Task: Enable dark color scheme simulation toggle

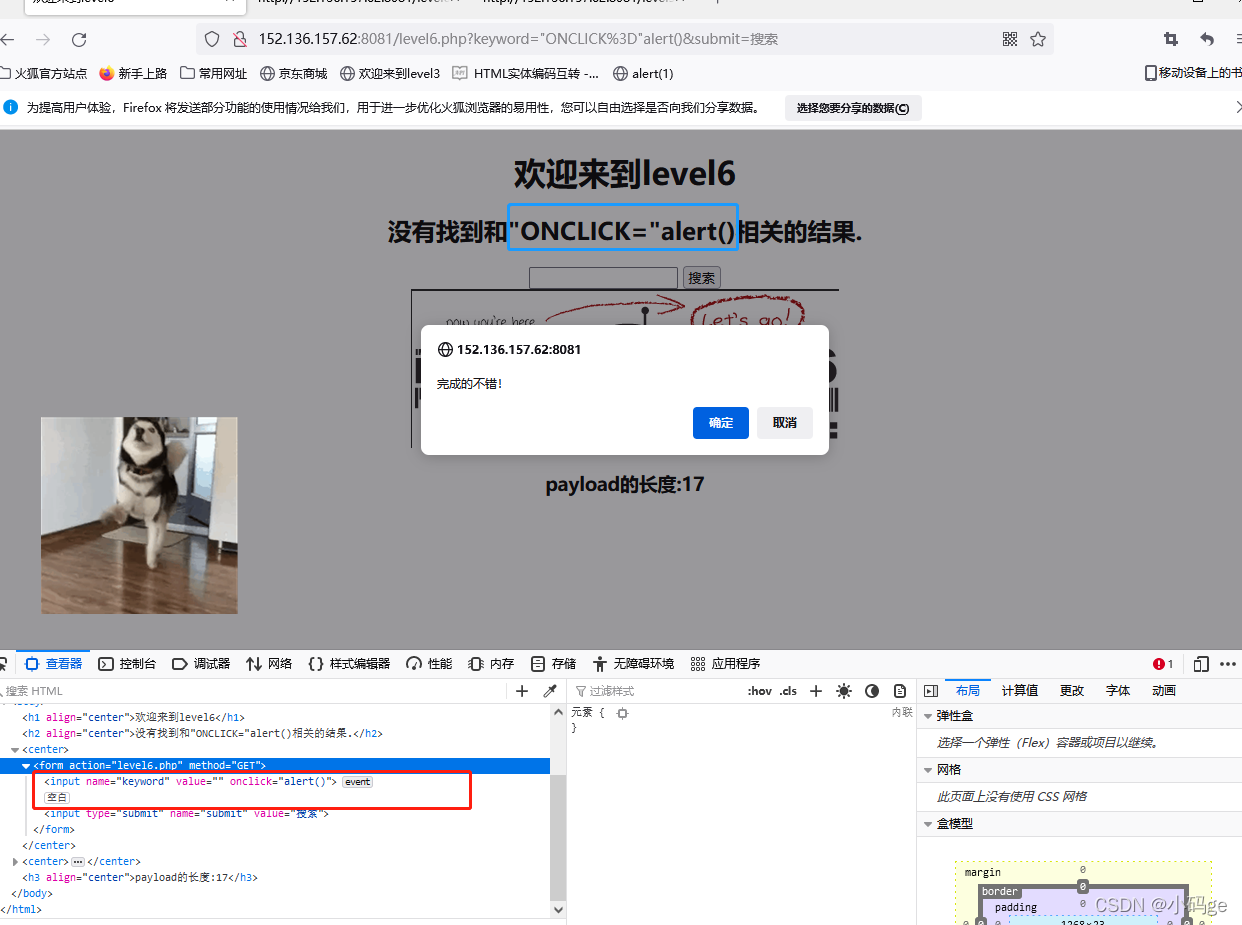Action: pyautogui.click(x=871, y=690)
